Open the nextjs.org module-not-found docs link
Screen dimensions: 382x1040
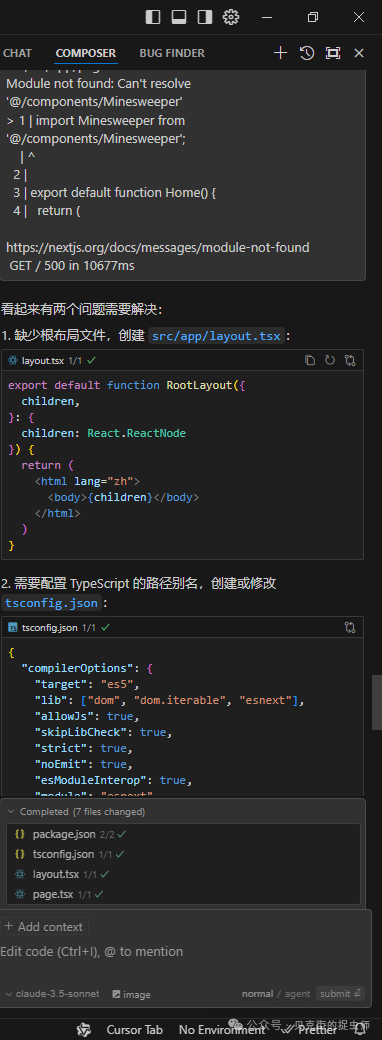point(158,247)
